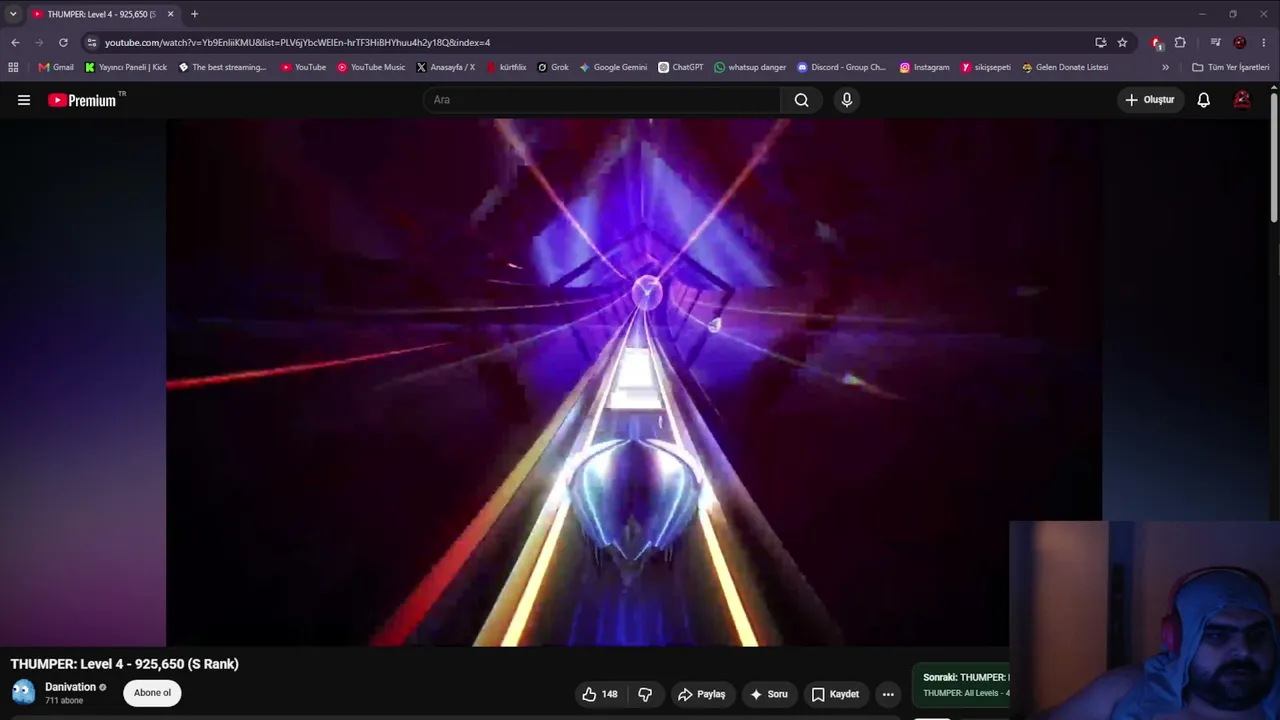Screen dimensions: 1280x720
Task: Open Anasayfa / X bookmark
Action: coord(445,67)
